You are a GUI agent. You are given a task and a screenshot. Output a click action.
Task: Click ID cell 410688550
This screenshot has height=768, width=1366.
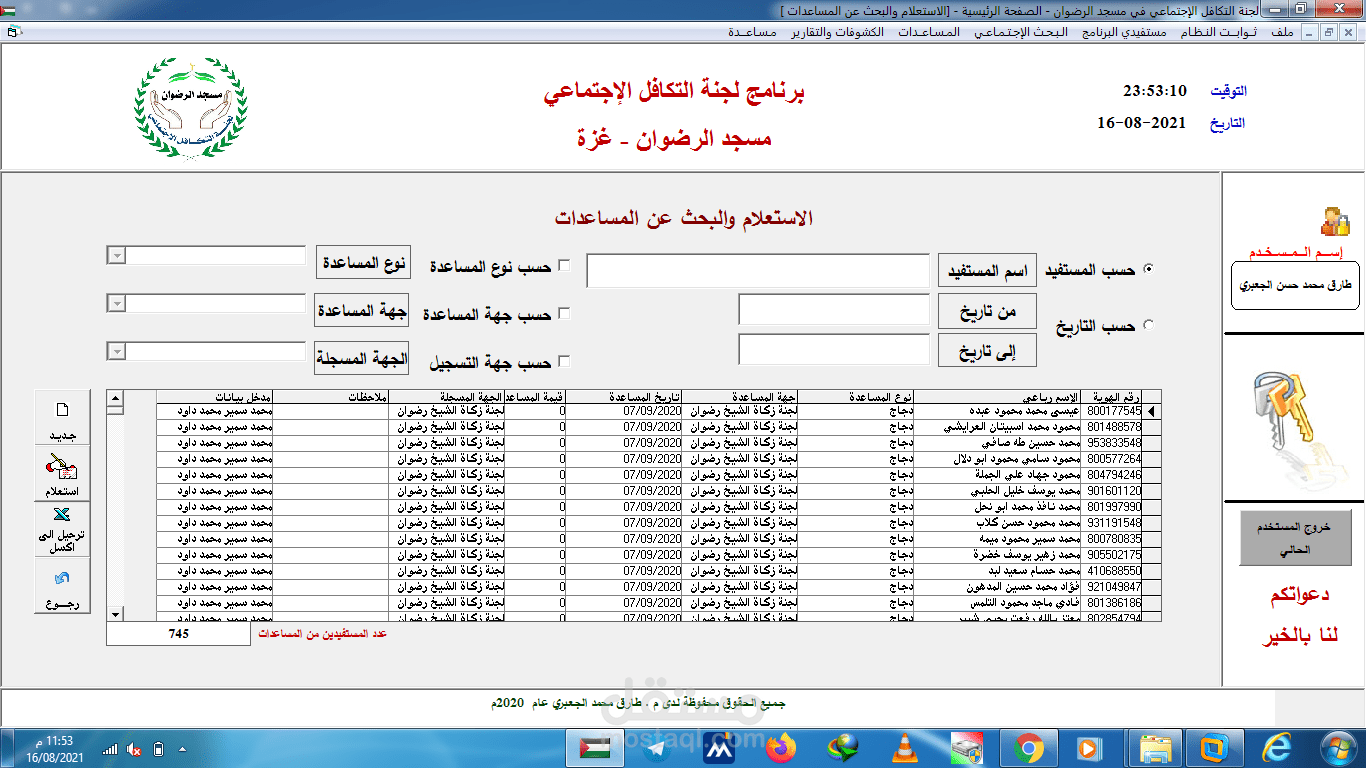click(x=1114, y=571)
